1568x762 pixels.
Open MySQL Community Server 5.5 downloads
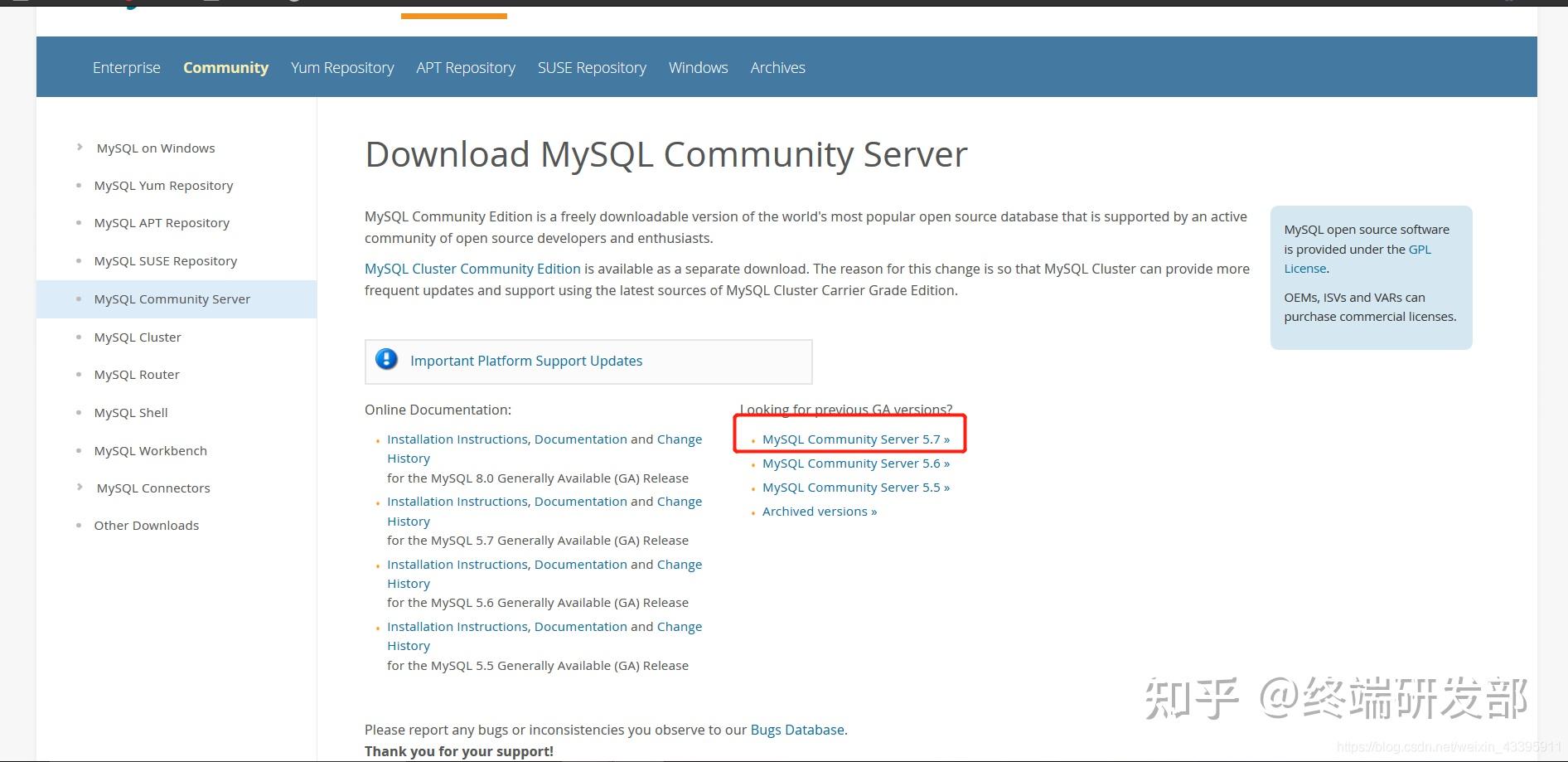pos(854,487)
